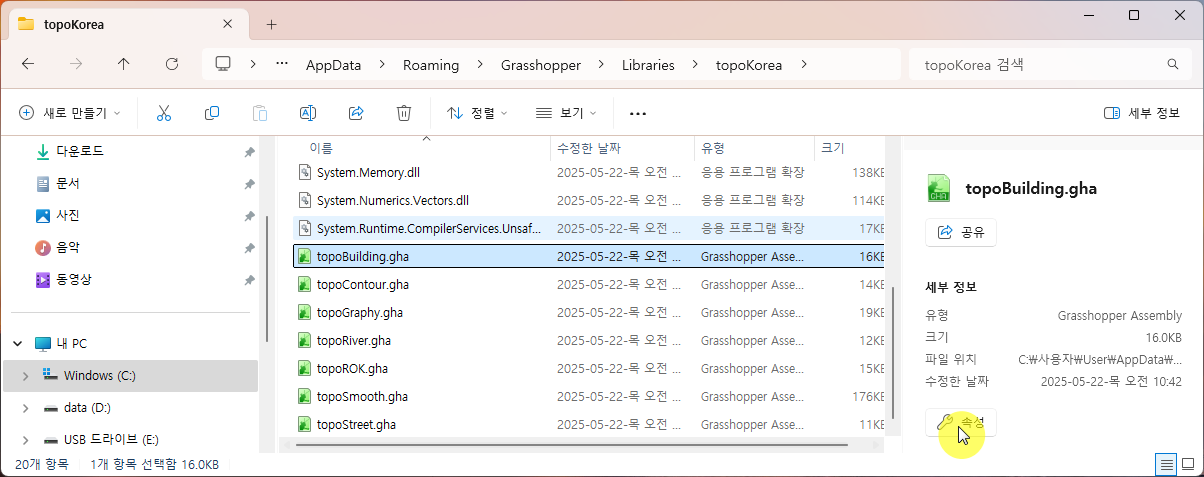1204x477 pixels.
Task: Click the 공유 share button in details pane
Action: [x=961, y=232]
